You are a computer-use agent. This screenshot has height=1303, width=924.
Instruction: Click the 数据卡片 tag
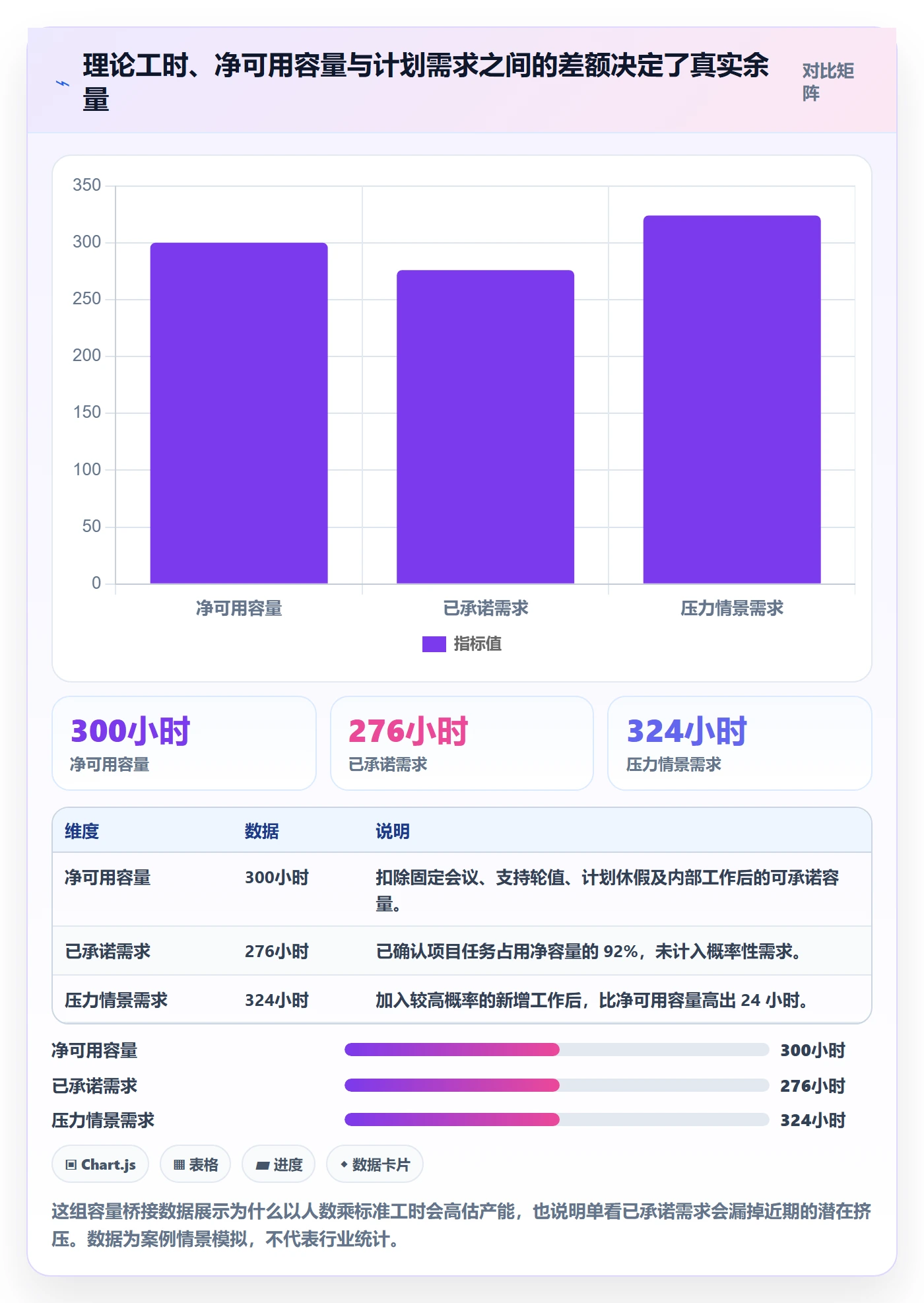[375, 1164]
